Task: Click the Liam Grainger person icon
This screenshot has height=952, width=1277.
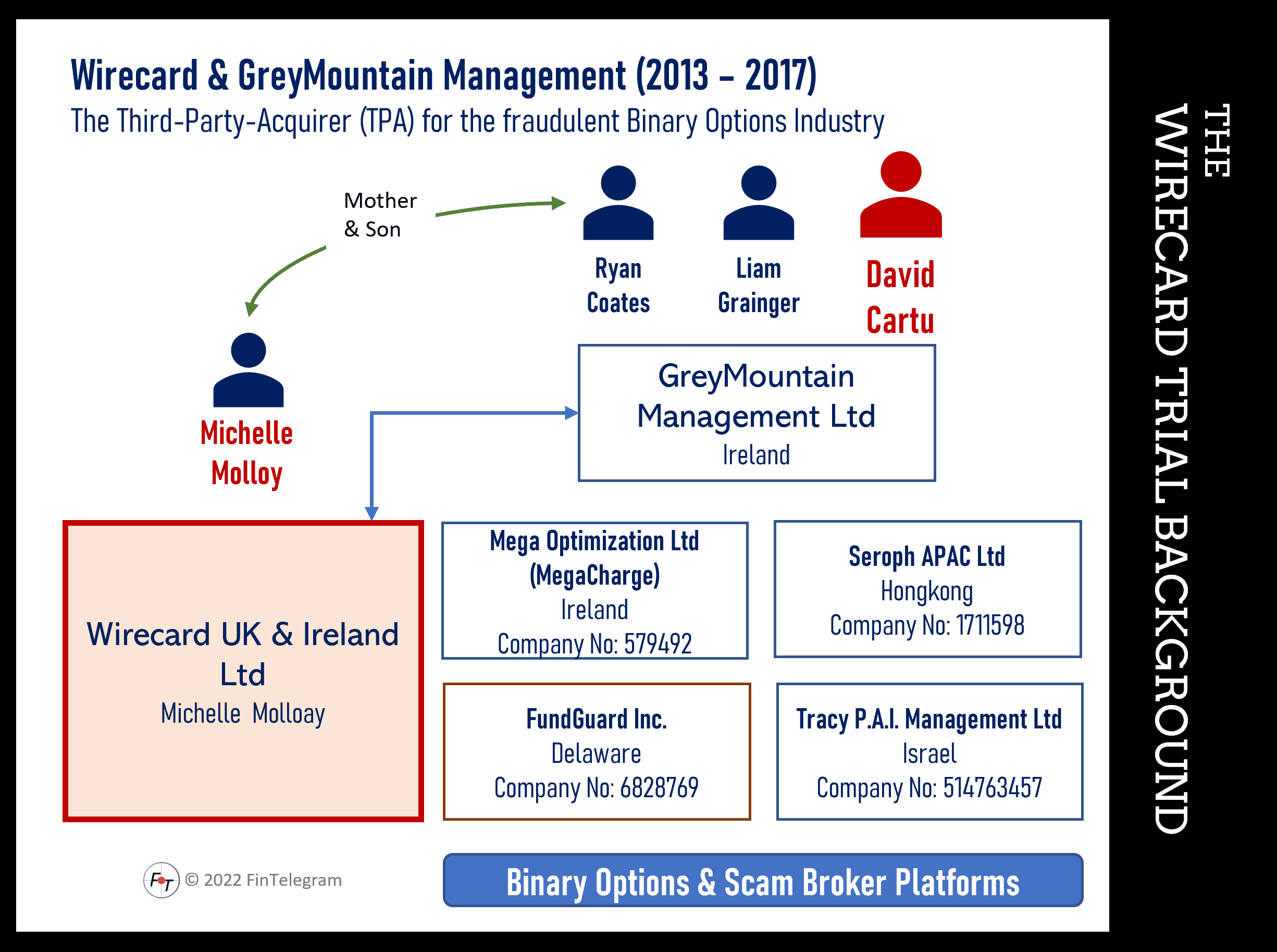Action: pos(759,202)
